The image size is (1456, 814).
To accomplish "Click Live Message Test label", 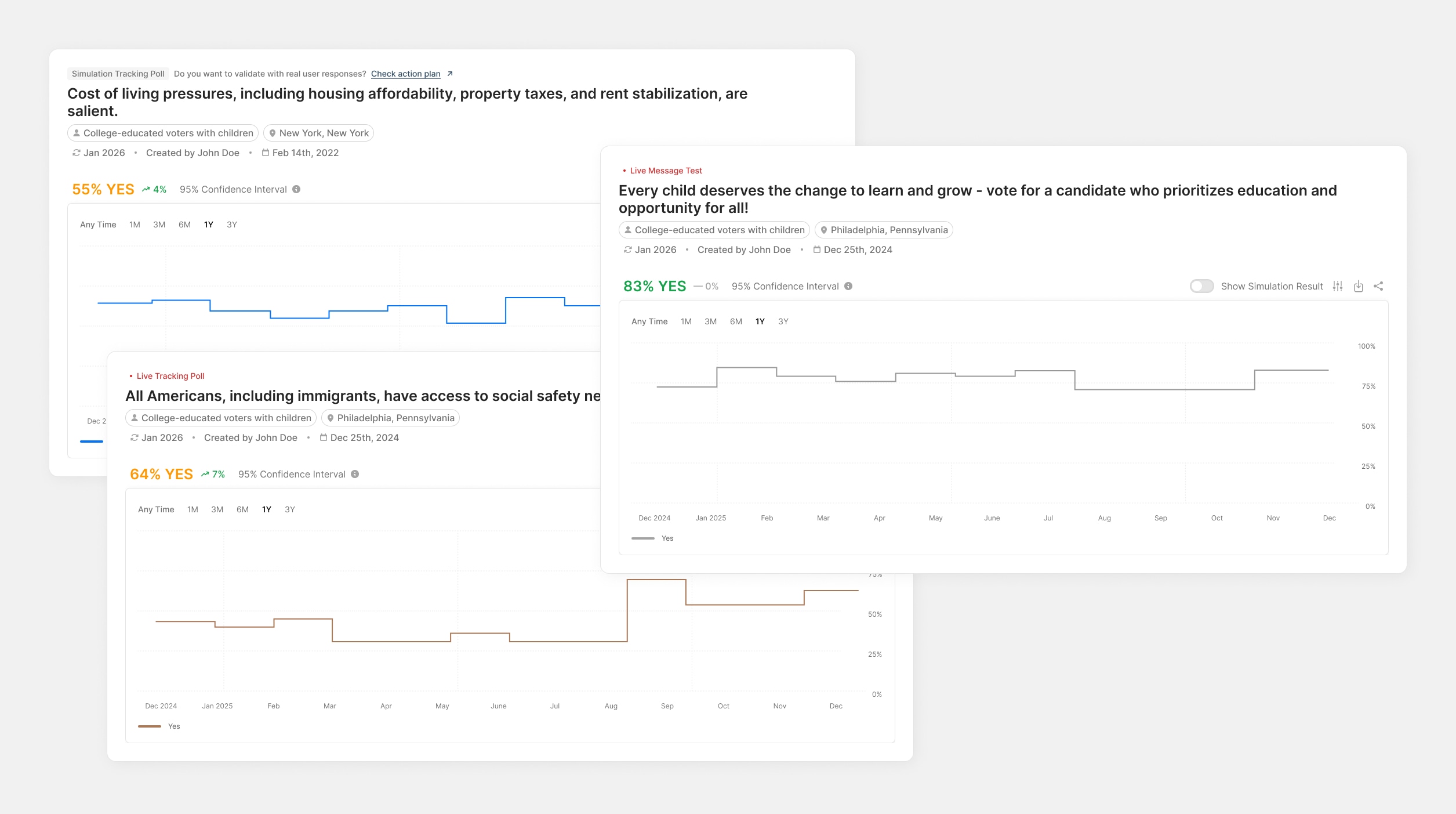I will (666, 171).
